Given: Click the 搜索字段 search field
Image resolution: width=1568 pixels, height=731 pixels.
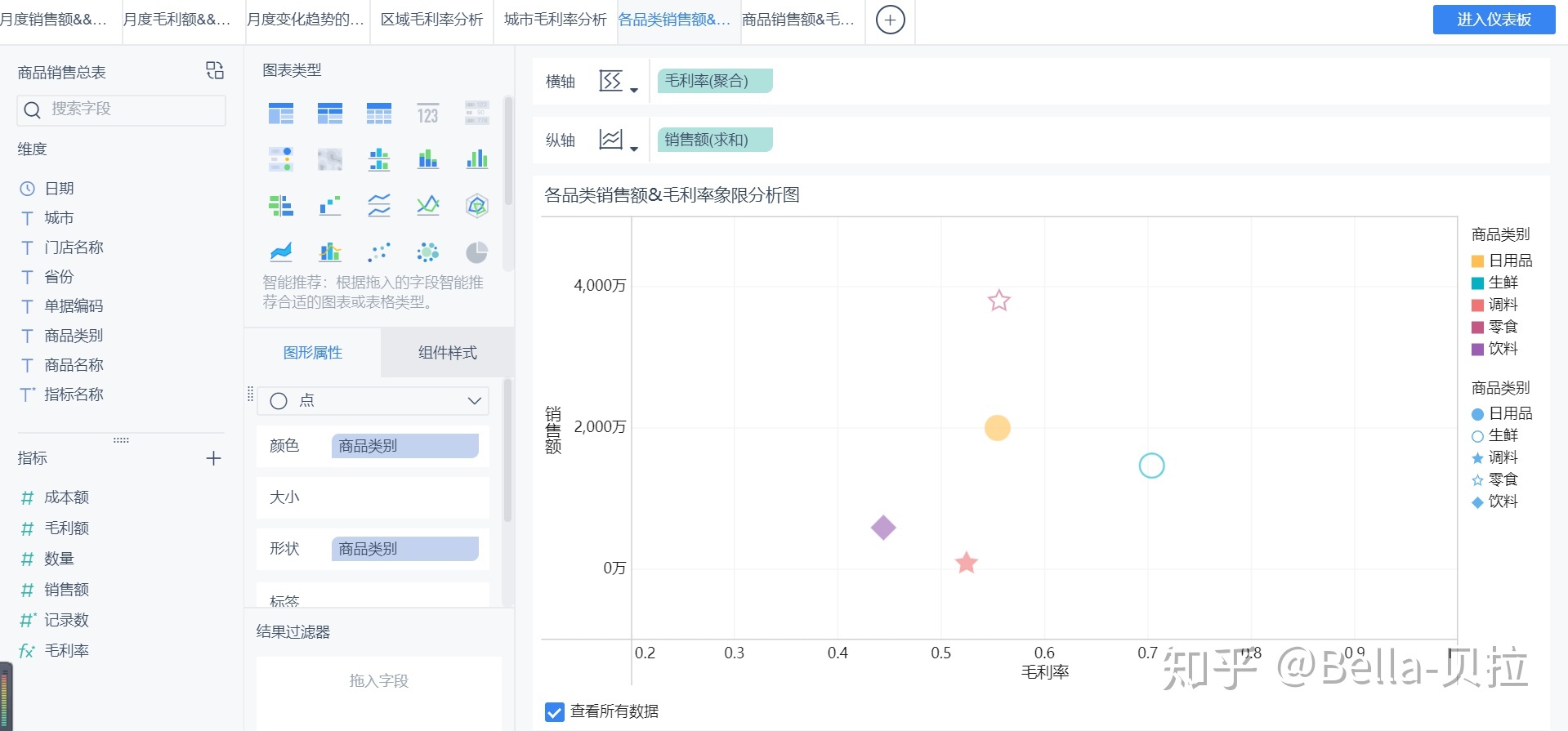Looking at the screenshot, I should point(121,109).
